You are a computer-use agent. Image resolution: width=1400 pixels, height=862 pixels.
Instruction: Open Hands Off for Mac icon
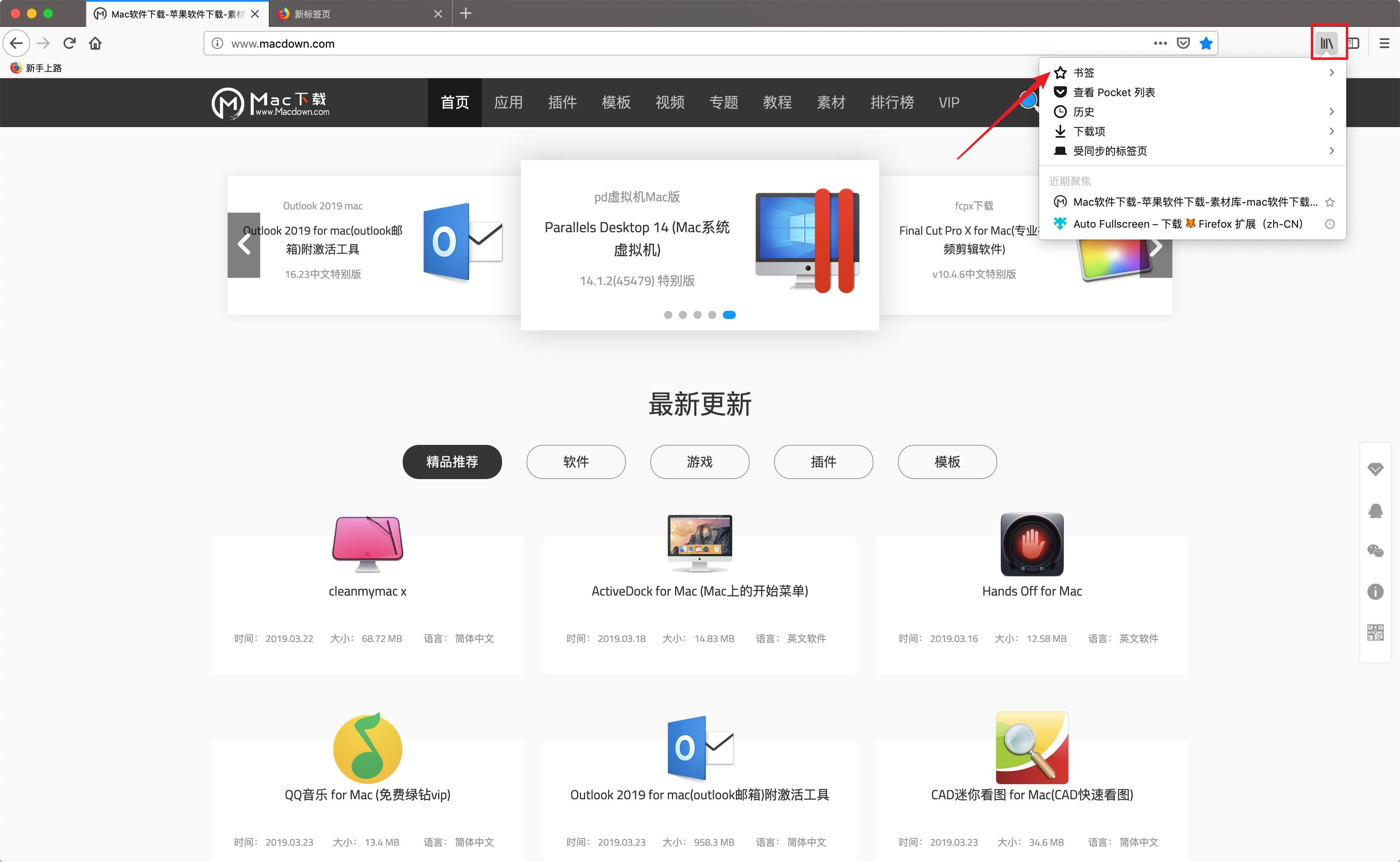tap(1032, 544)
